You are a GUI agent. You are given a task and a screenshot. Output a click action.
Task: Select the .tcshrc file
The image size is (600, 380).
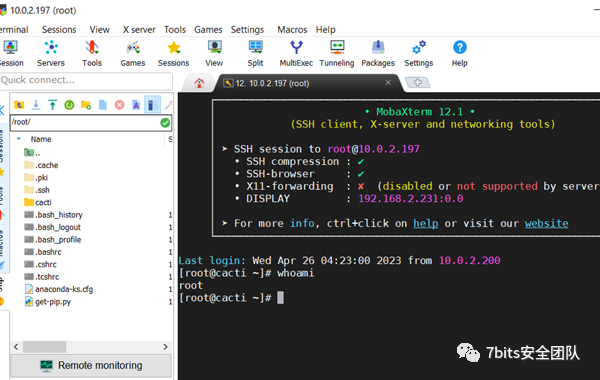42,277
